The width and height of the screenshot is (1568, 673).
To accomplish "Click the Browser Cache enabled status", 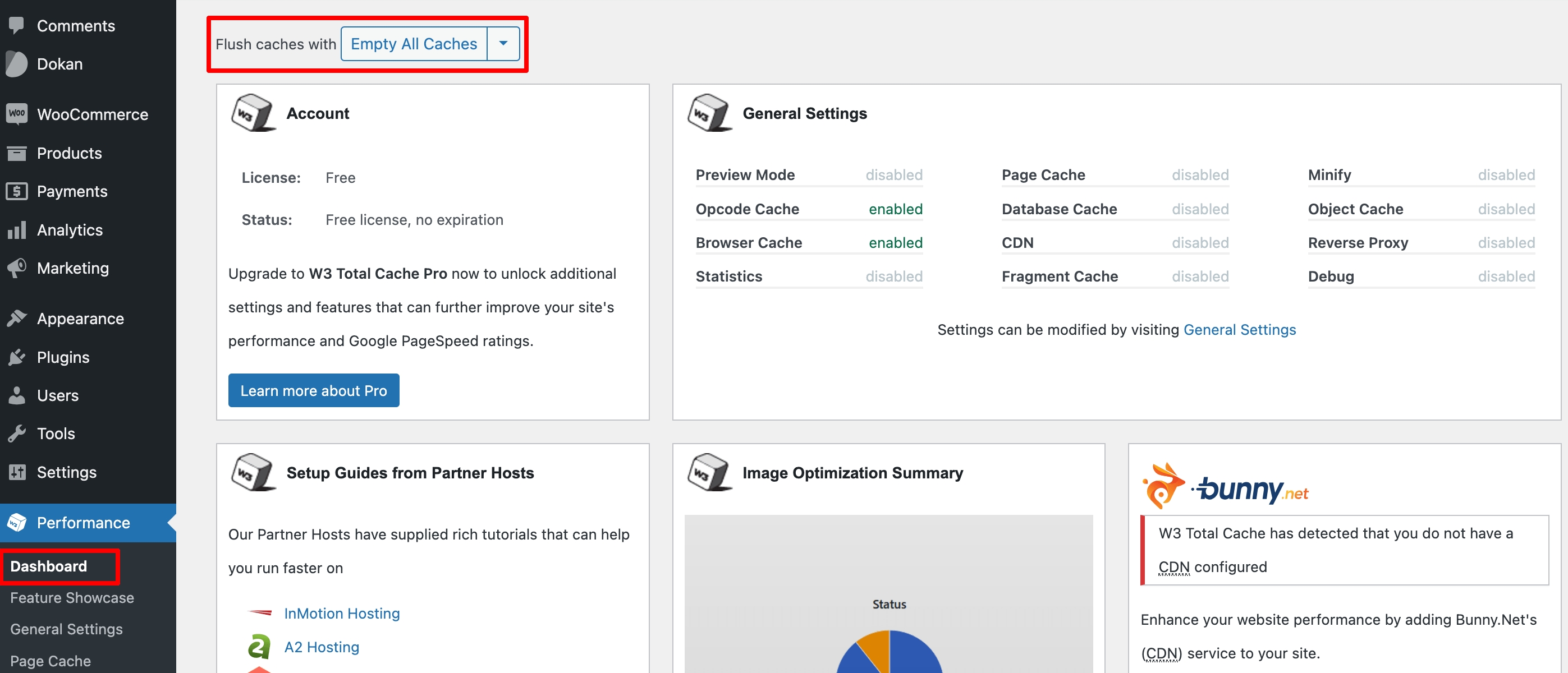I will click(895, 242).
